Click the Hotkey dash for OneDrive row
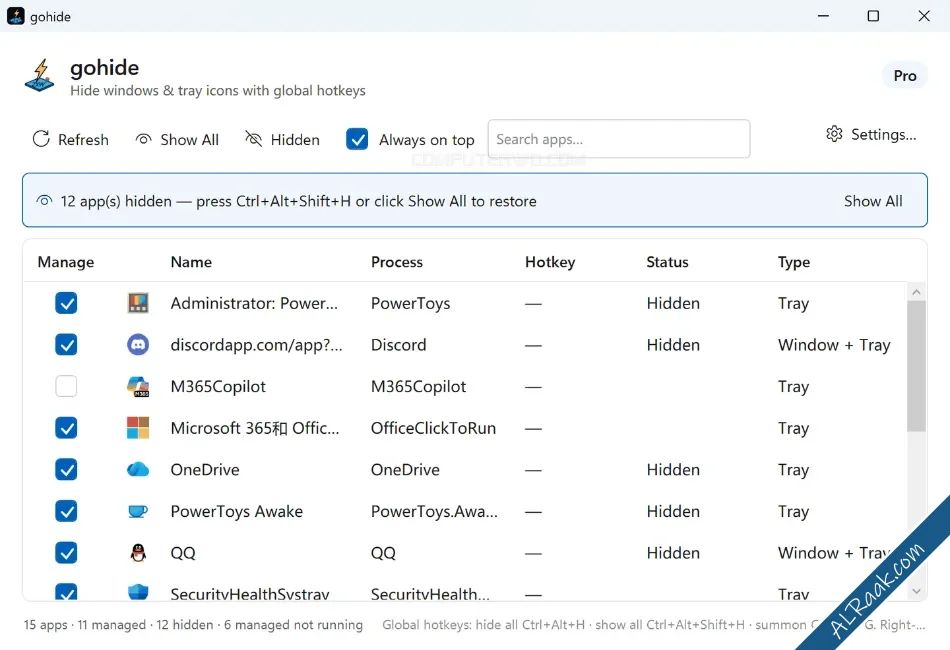950x650 pixels. pos(533,470)
